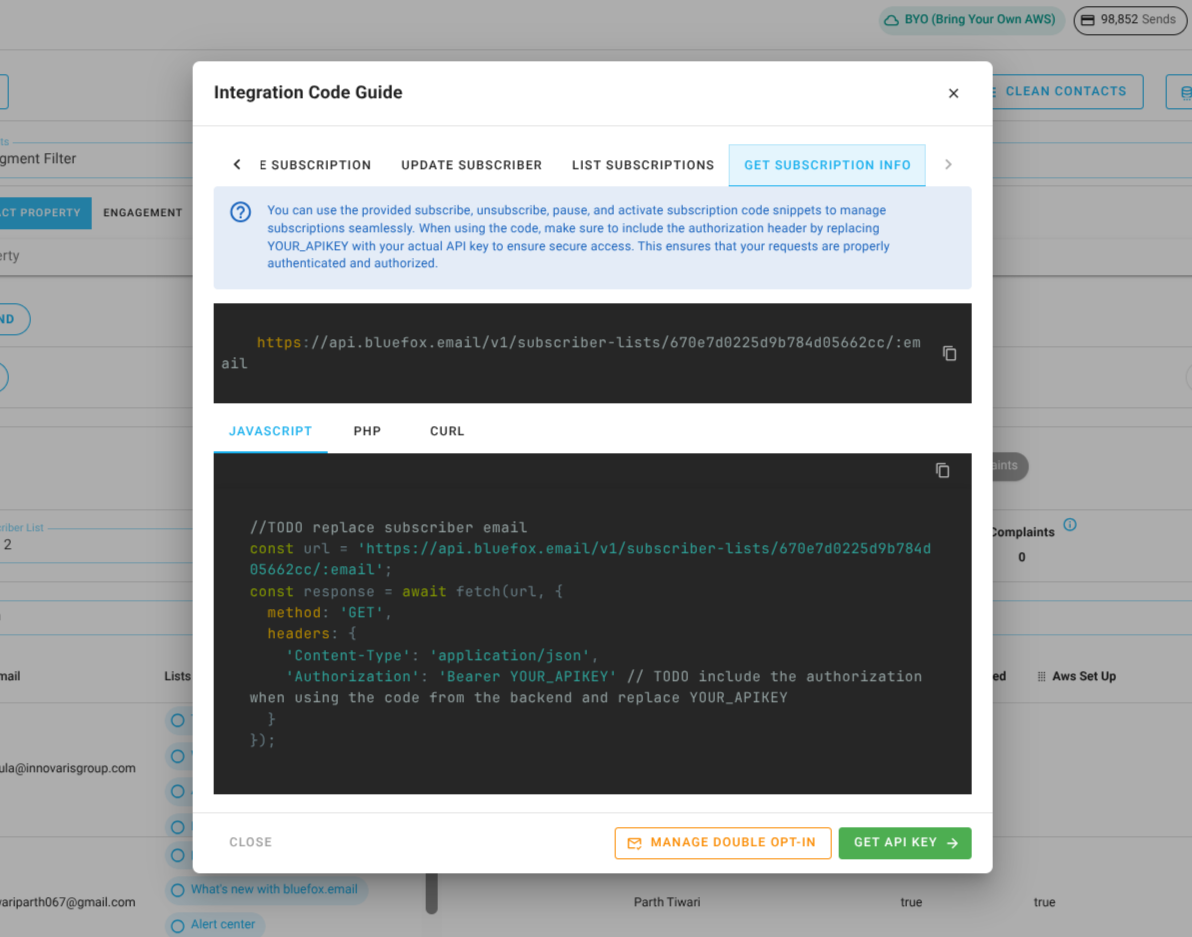Click the BYO (Bring Your Own AWS) badge
Image resolution: width=1192 pixels, height=937 pixels.
972,20
